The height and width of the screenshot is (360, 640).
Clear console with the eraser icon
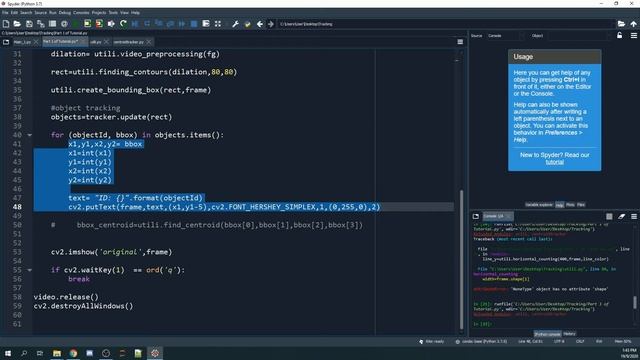(621, 216)
